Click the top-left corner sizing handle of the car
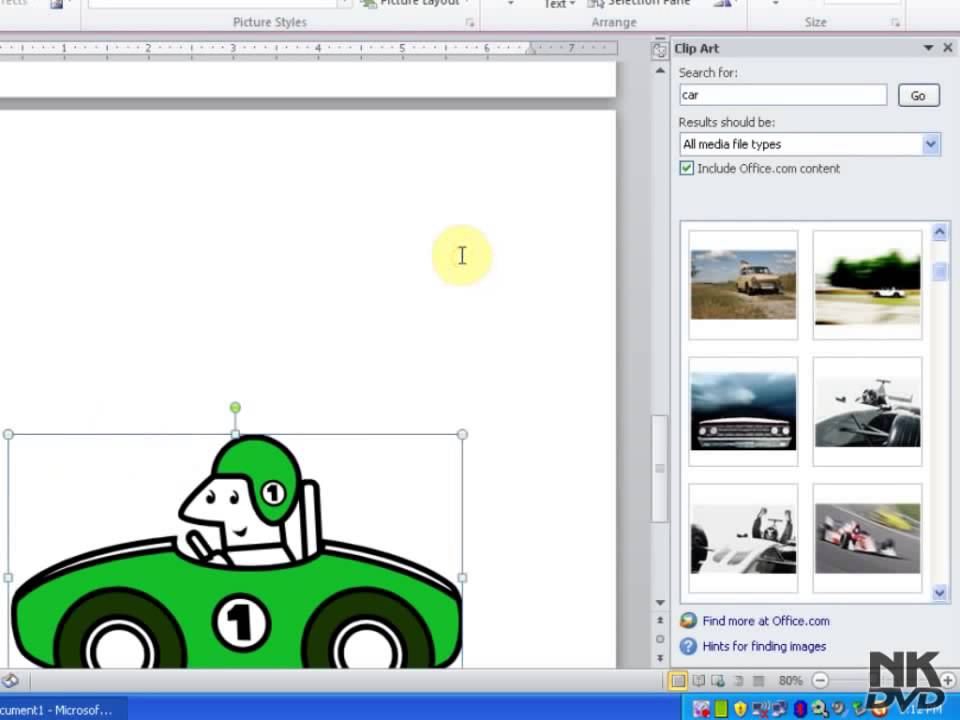Viewport: 960px width, 720px height. 8,434
